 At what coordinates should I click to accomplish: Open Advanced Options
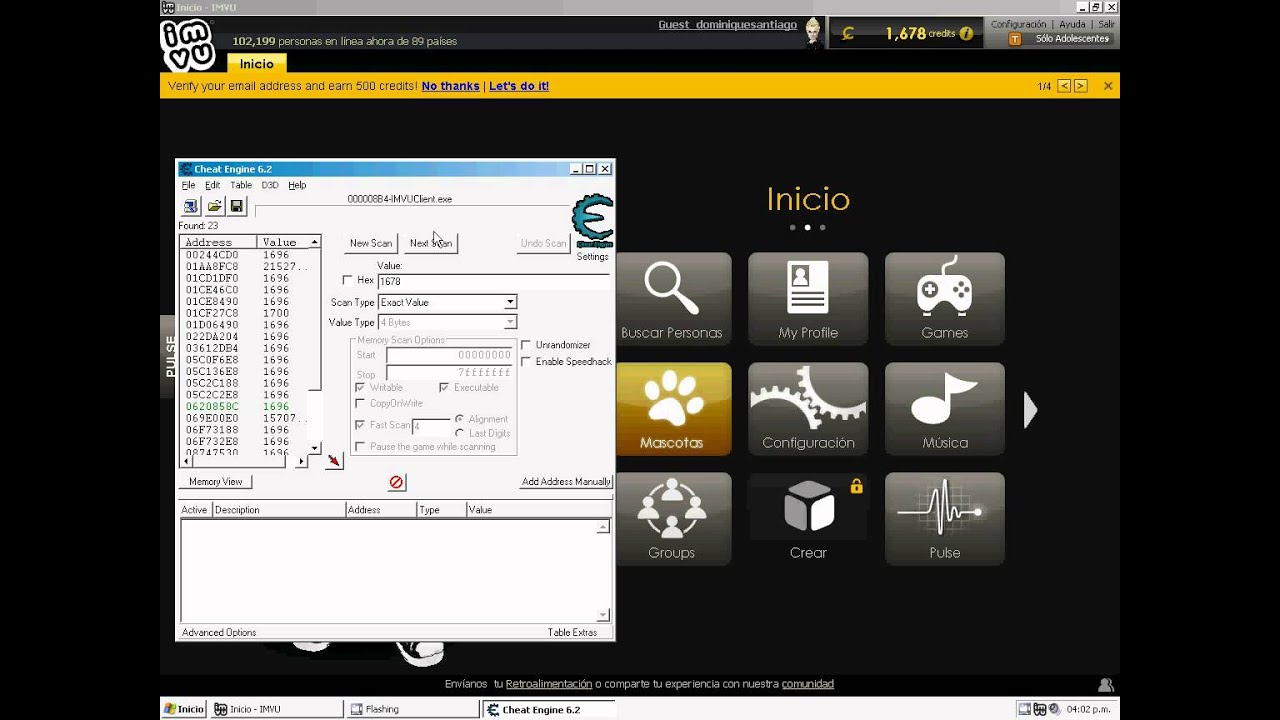tap(219, 633)
